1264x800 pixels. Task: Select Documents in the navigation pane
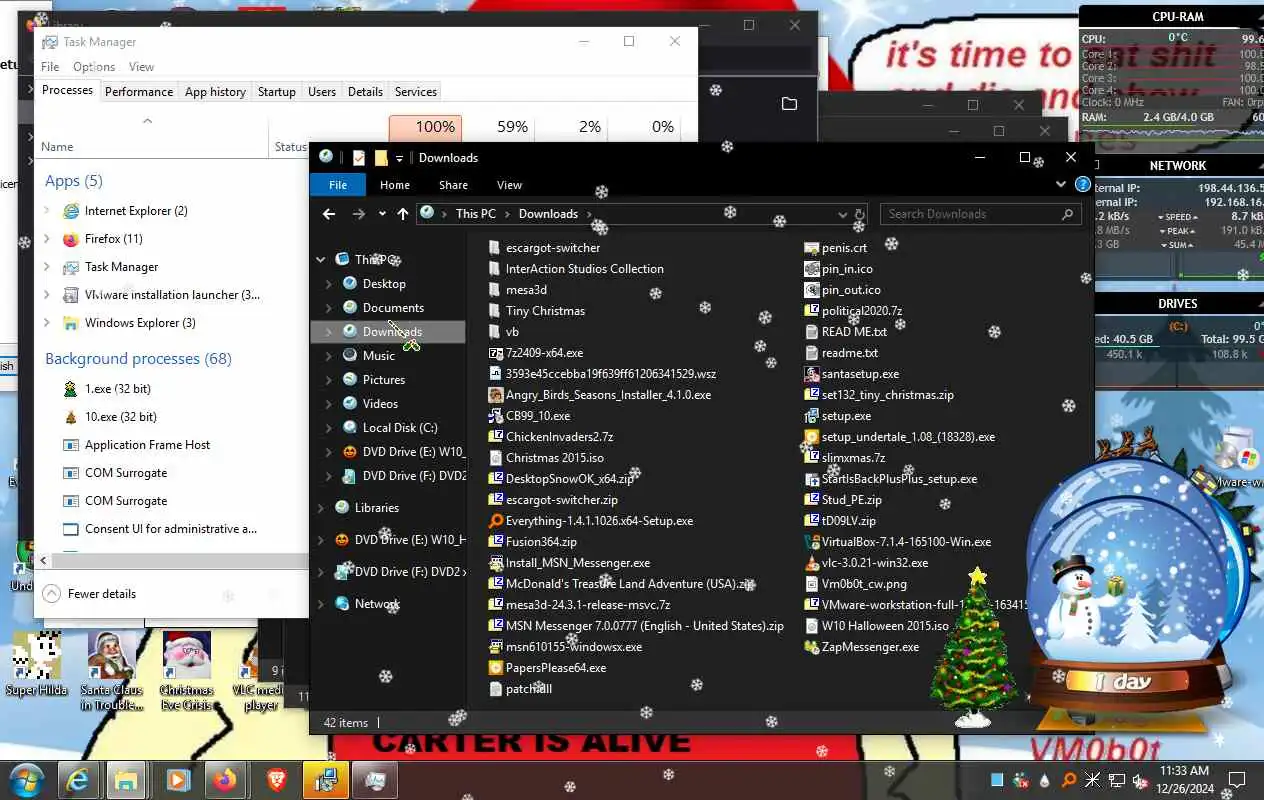pos(393,308)
